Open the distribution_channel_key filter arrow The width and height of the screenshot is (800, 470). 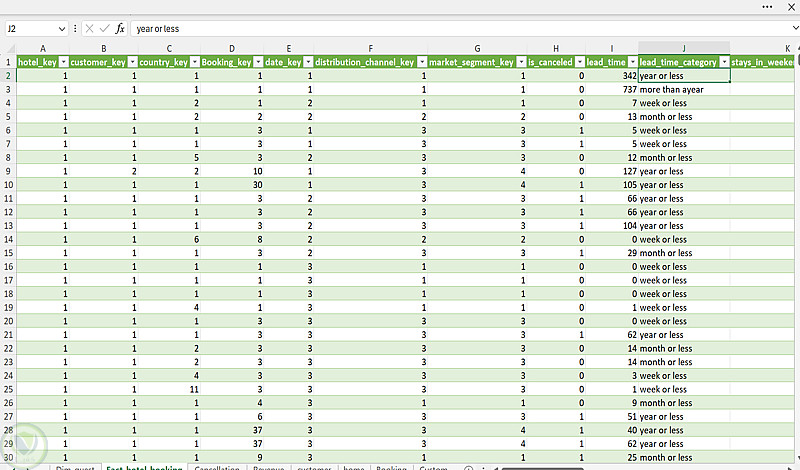(421, 62)
